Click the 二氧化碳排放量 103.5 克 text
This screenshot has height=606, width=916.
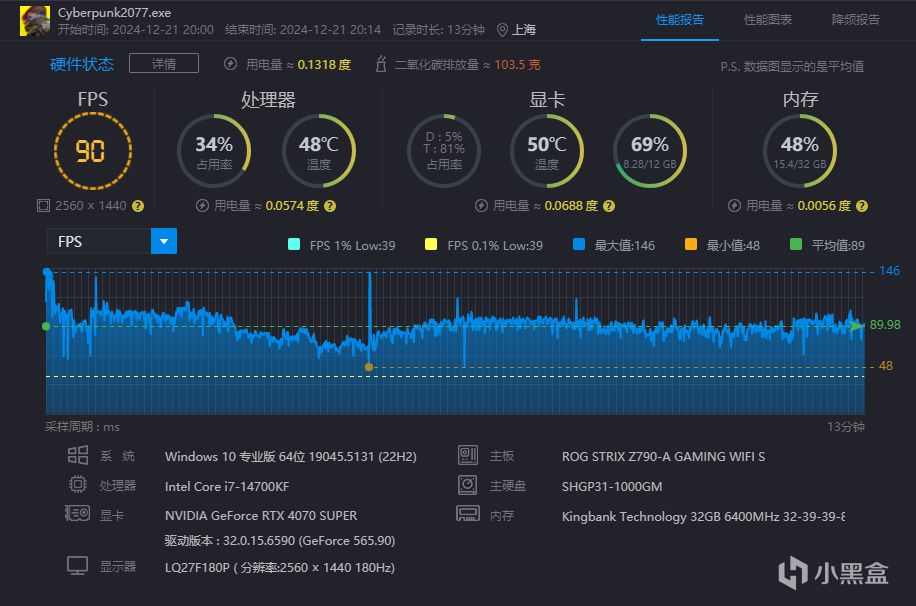[x=467, y=64]
